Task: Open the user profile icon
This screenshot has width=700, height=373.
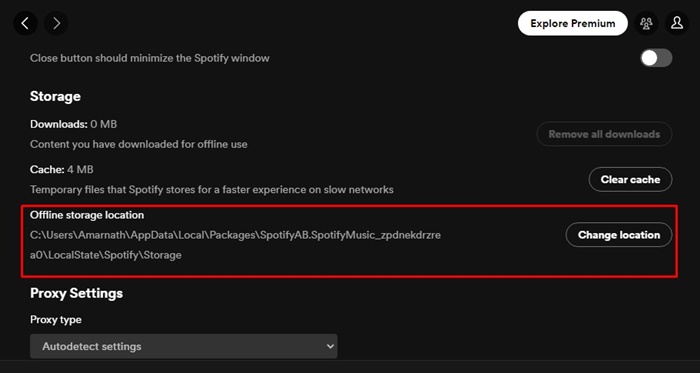Action: tap(677, 23)
